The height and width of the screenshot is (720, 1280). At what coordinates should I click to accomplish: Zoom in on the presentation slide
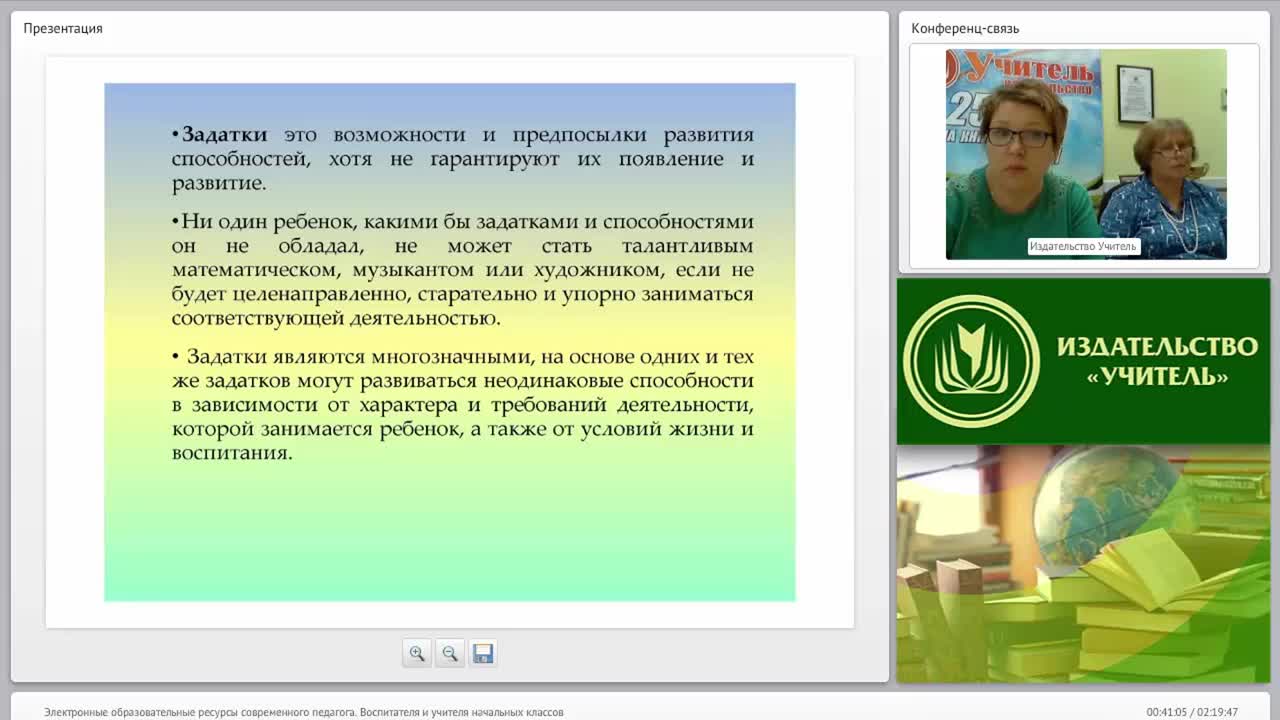[x=417, y=653]
